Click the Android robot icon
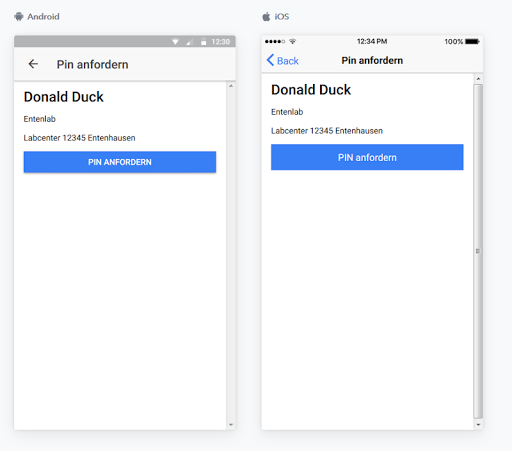This screenshot has width=512, height=451. point(19,16)
